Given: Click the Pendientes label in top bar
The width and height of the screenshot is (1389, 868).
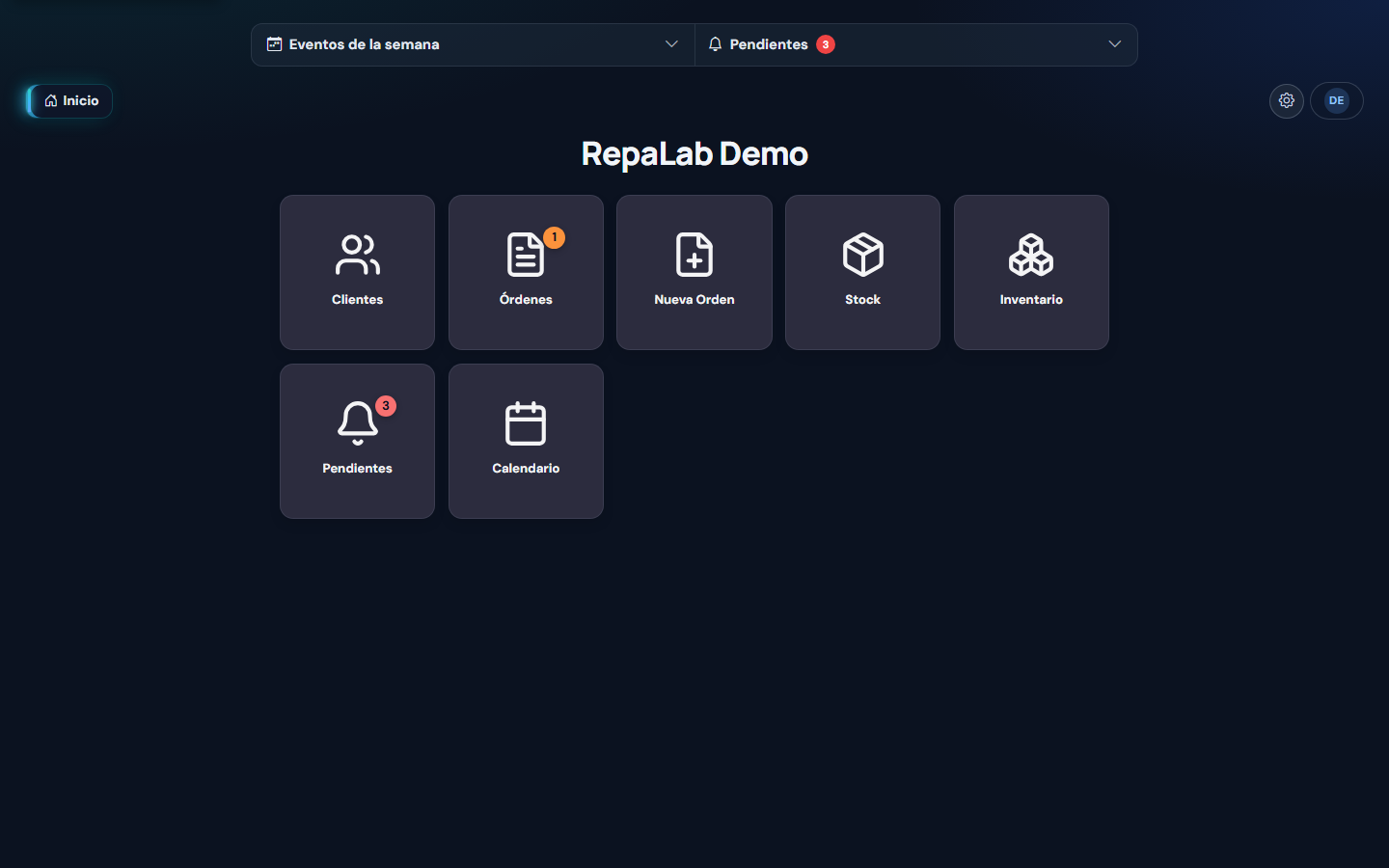Looking at the screenshot, I should point(769,44).
